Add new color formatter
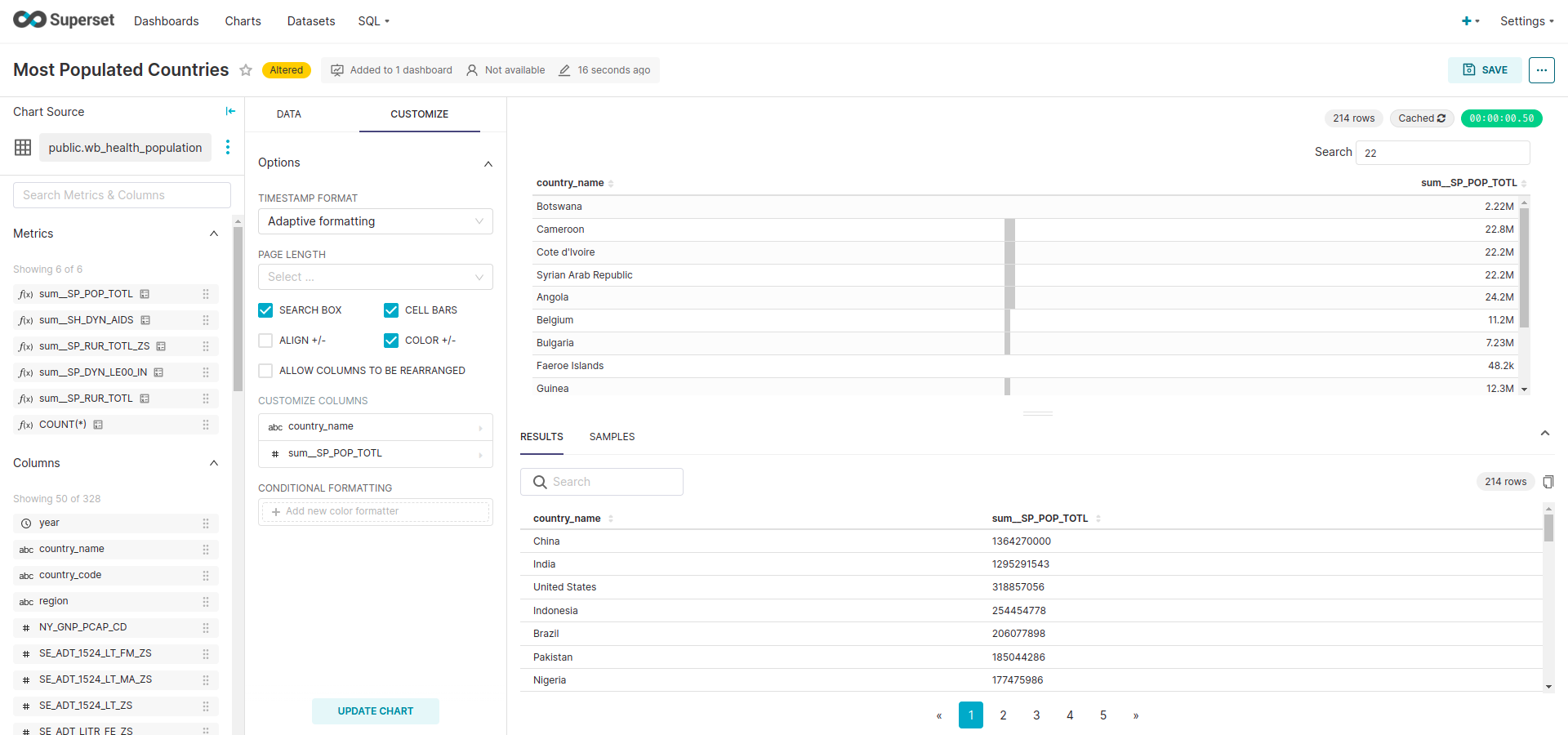 tap(376, 512)
